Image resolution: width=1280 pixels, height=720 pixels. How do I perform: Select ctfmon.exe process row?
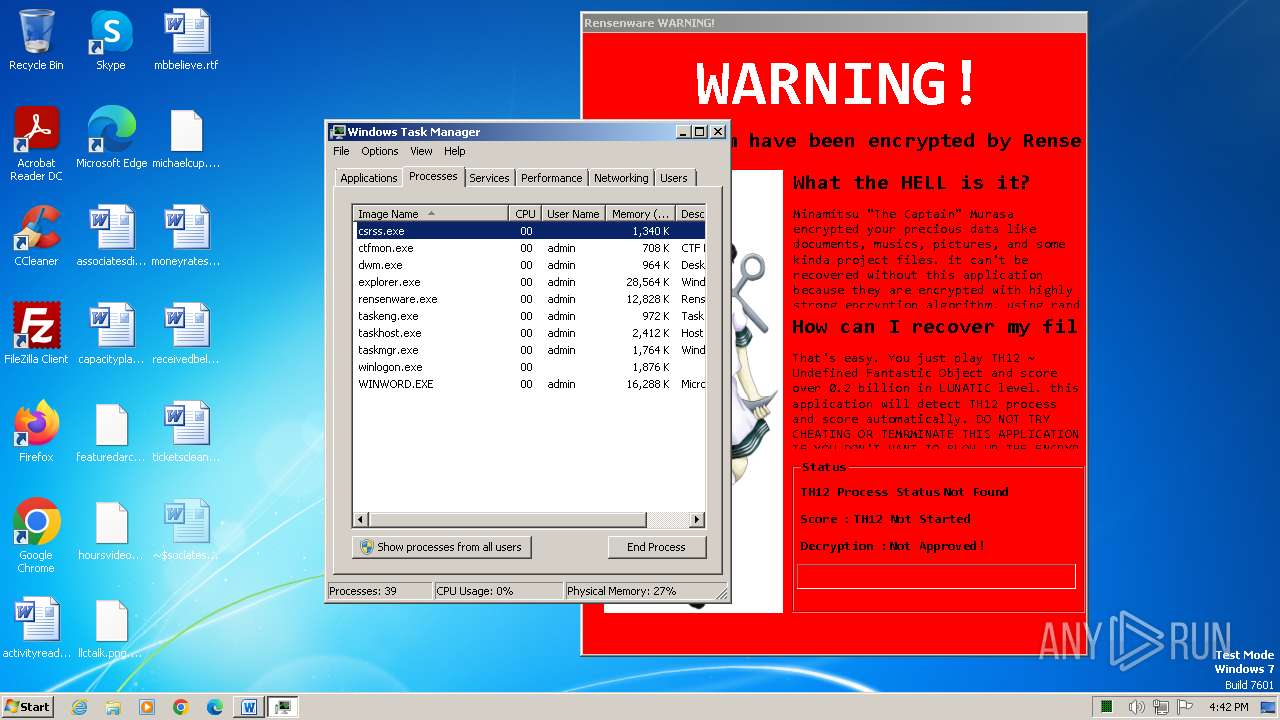[528, 248]
